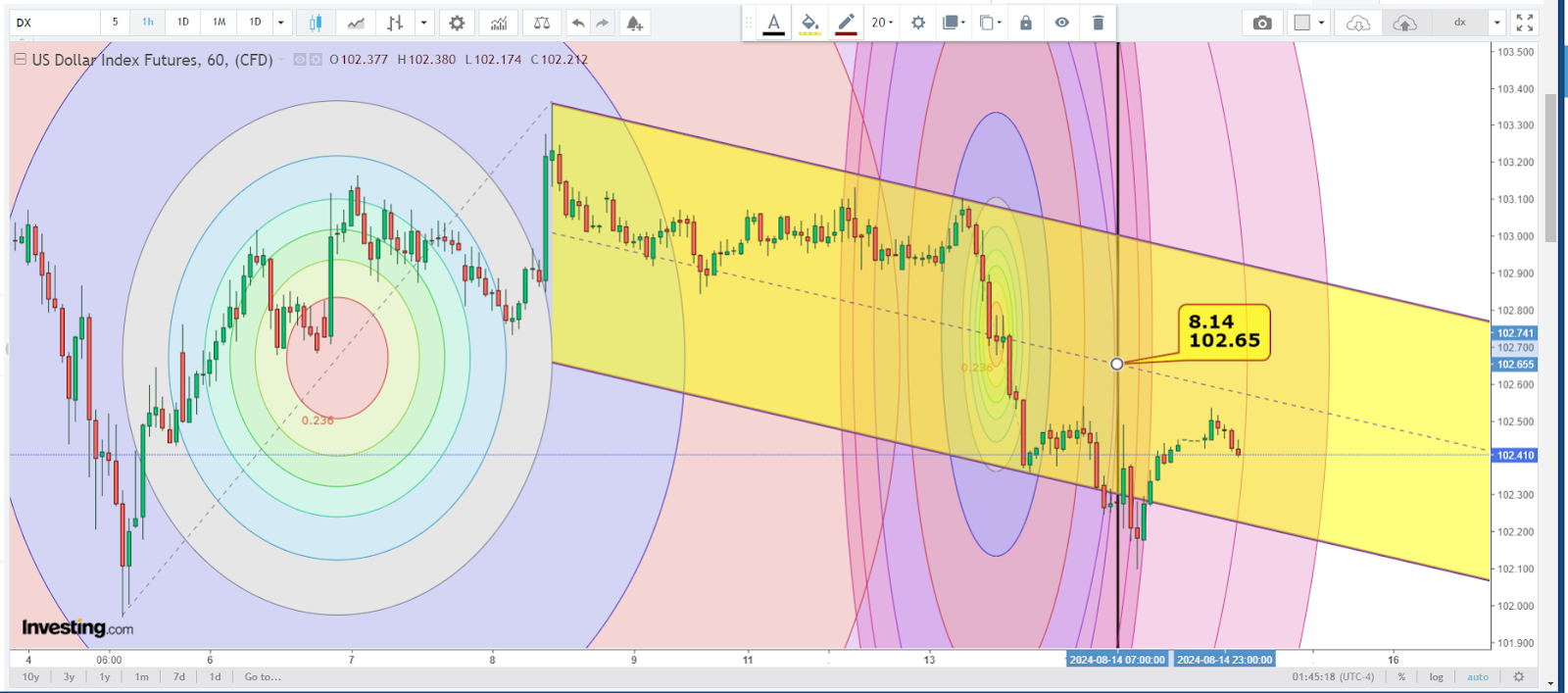Click the 2024-08-14 23:00:00 time label
Screen dimensions: 1568x693
1225,660
